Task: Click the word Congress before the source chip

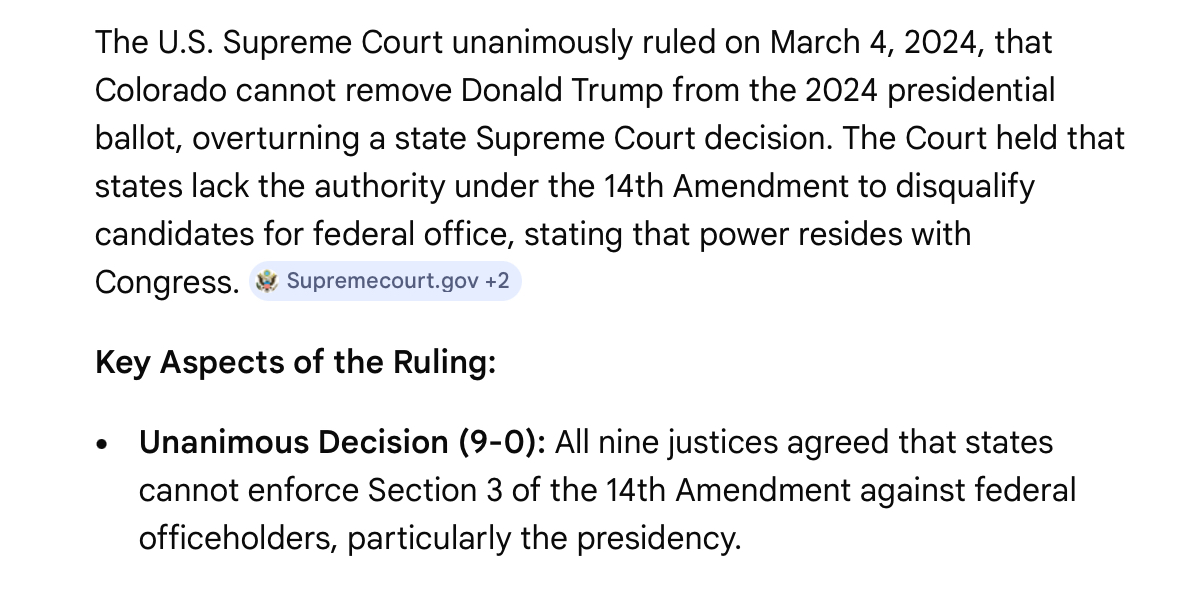Action: click(166, 283)
